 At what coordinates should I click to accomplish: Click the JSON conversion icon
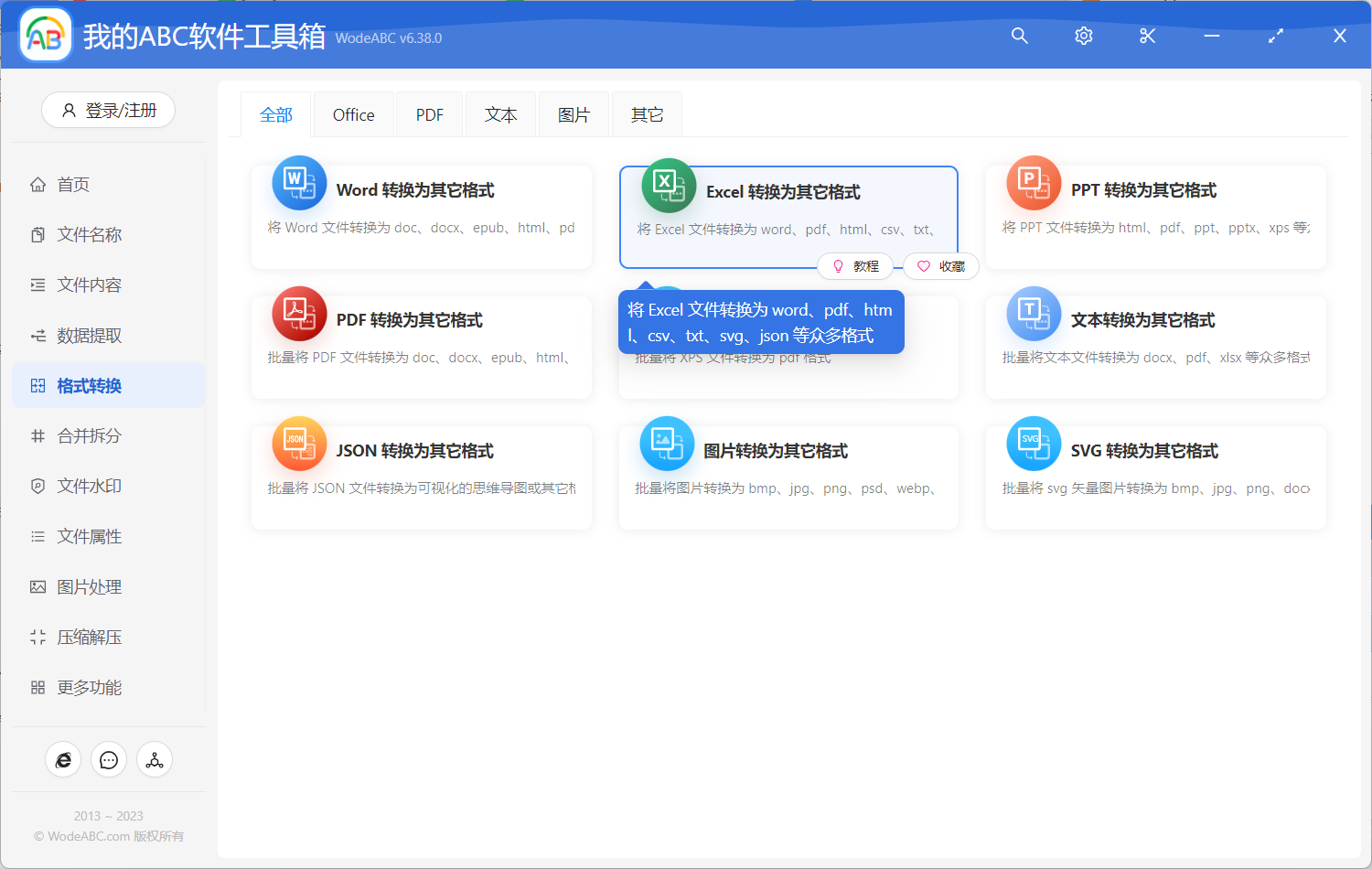299,444
